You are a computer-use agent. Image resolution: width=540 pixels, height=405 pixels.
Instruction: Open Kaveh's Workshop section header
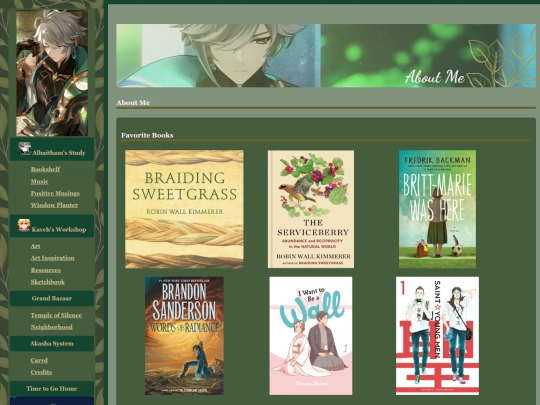[52, 226]
